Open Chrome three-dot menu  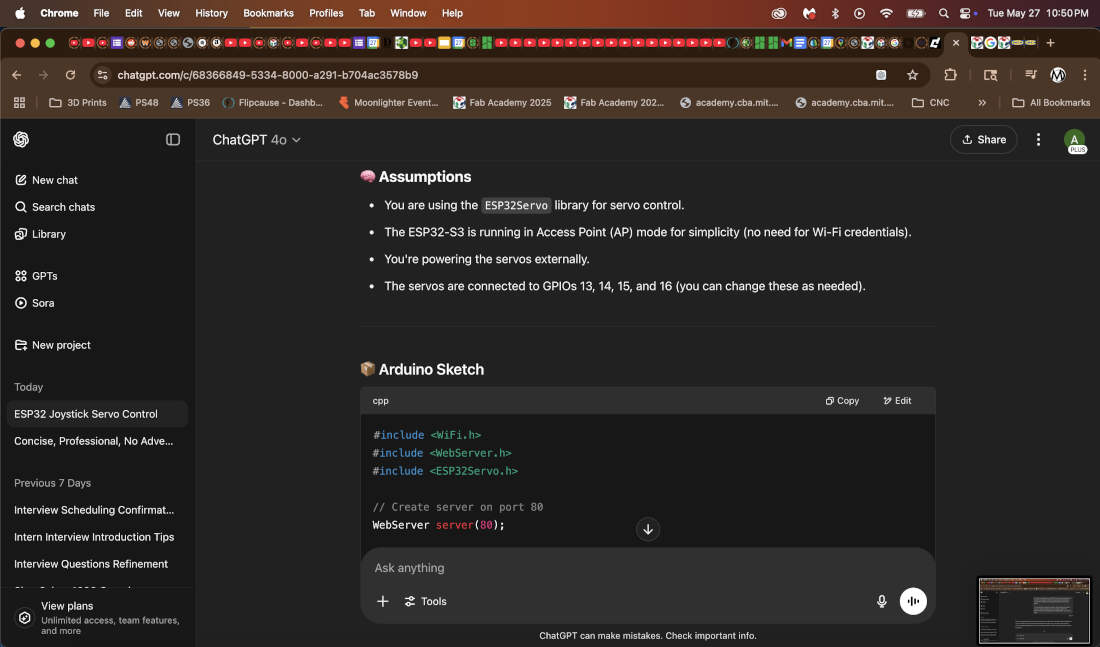pos(1085,75)
